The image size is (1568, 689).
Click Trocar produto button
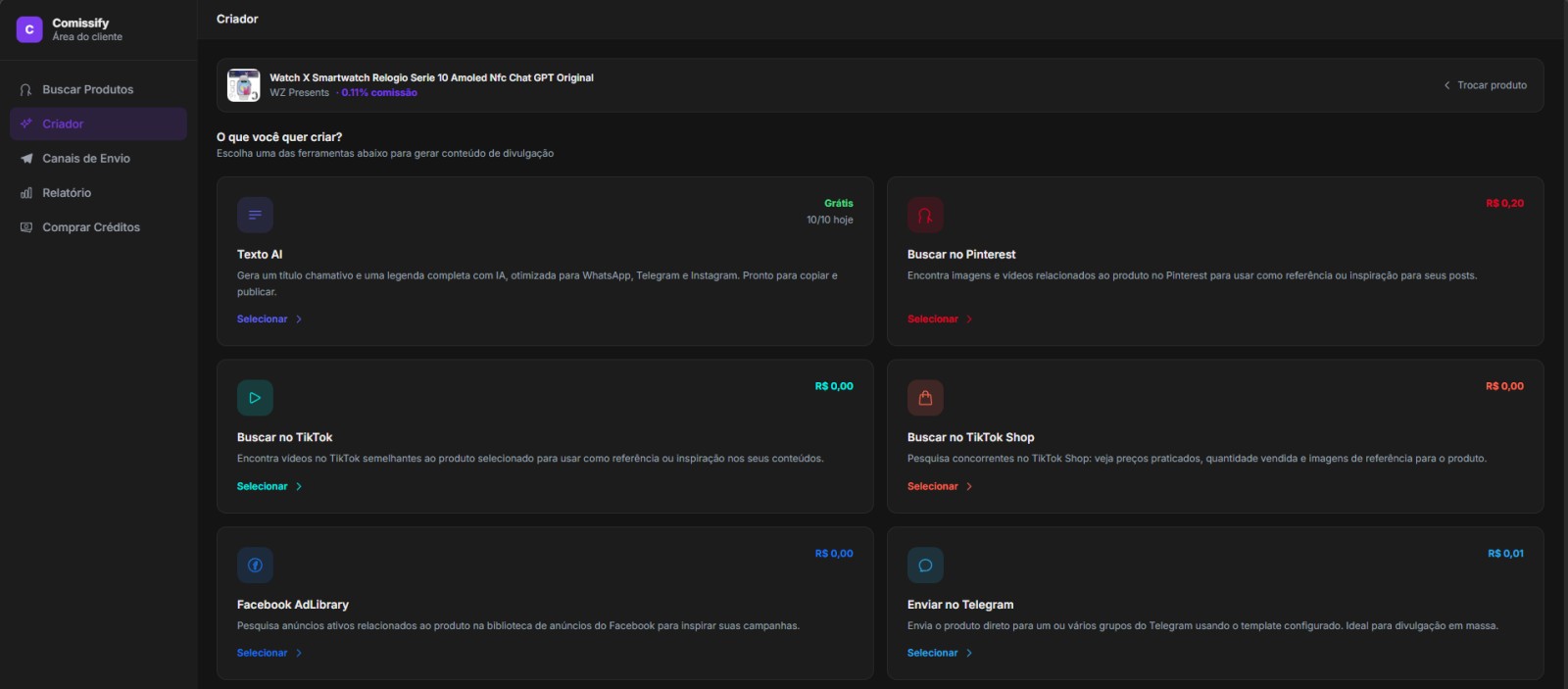[x=1485, y=85]
